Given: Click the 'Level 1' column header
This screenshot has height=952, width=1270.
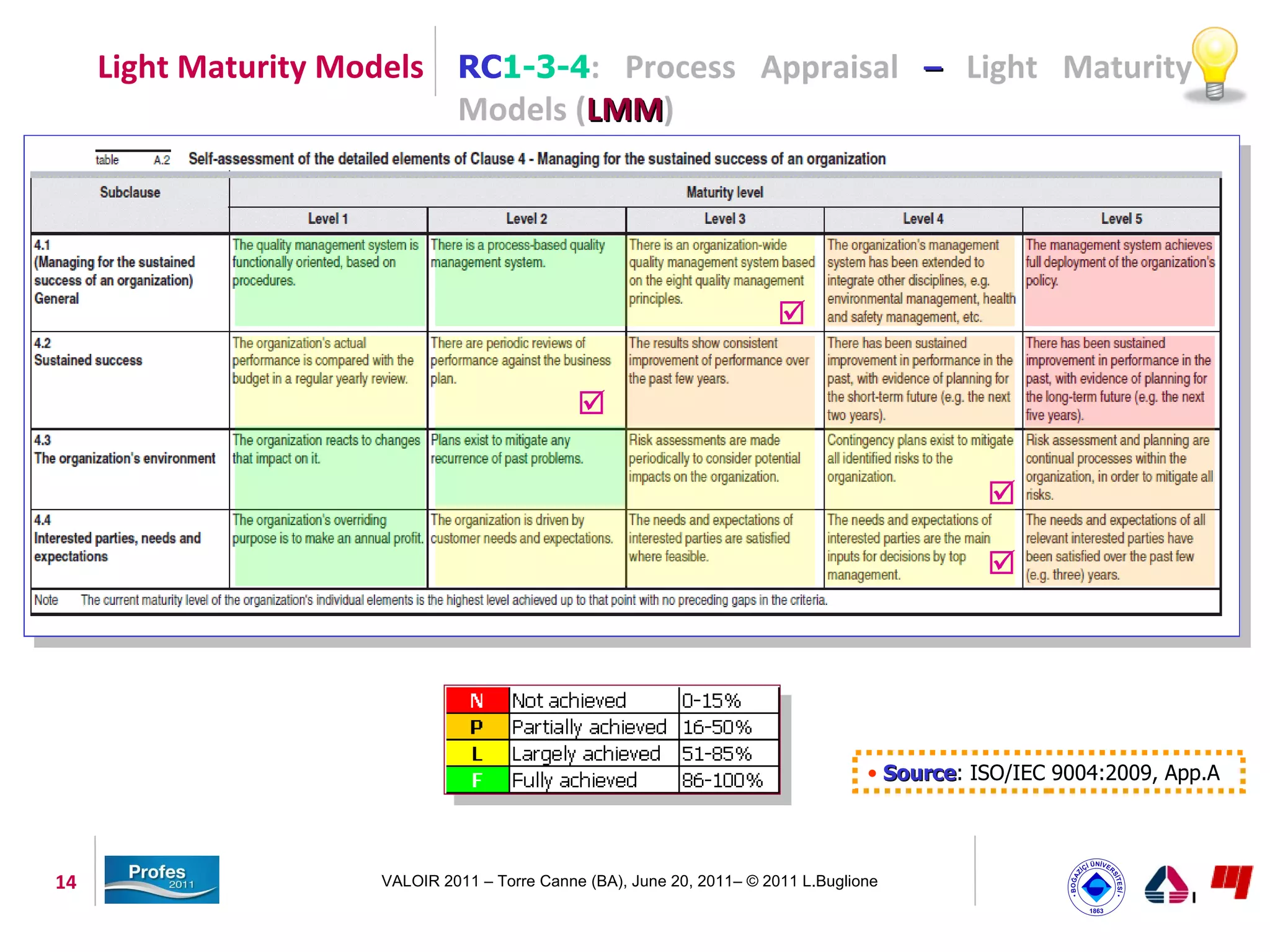Looking at the screenshot, I should [x=328, y=219].
